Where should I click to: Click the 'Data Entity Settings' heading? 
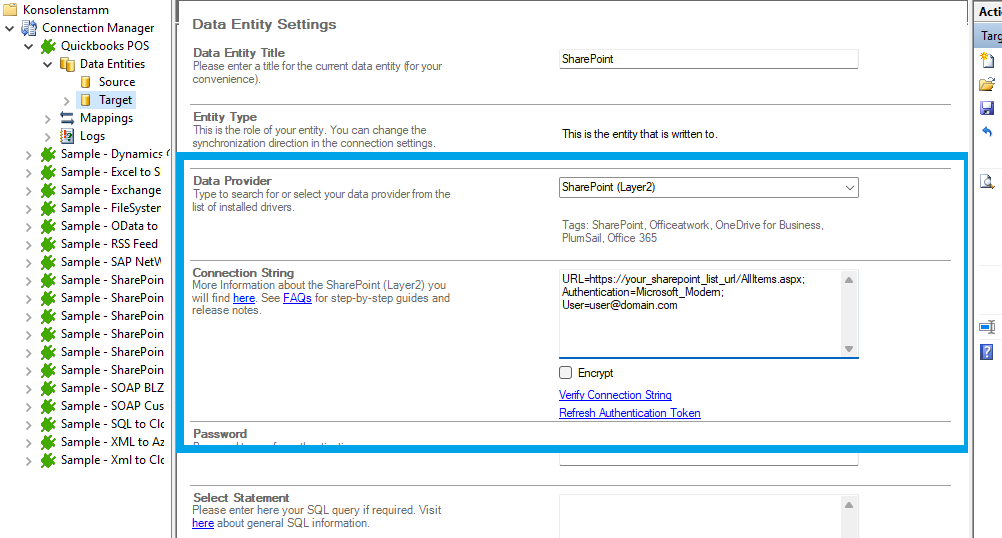point(264,24)
